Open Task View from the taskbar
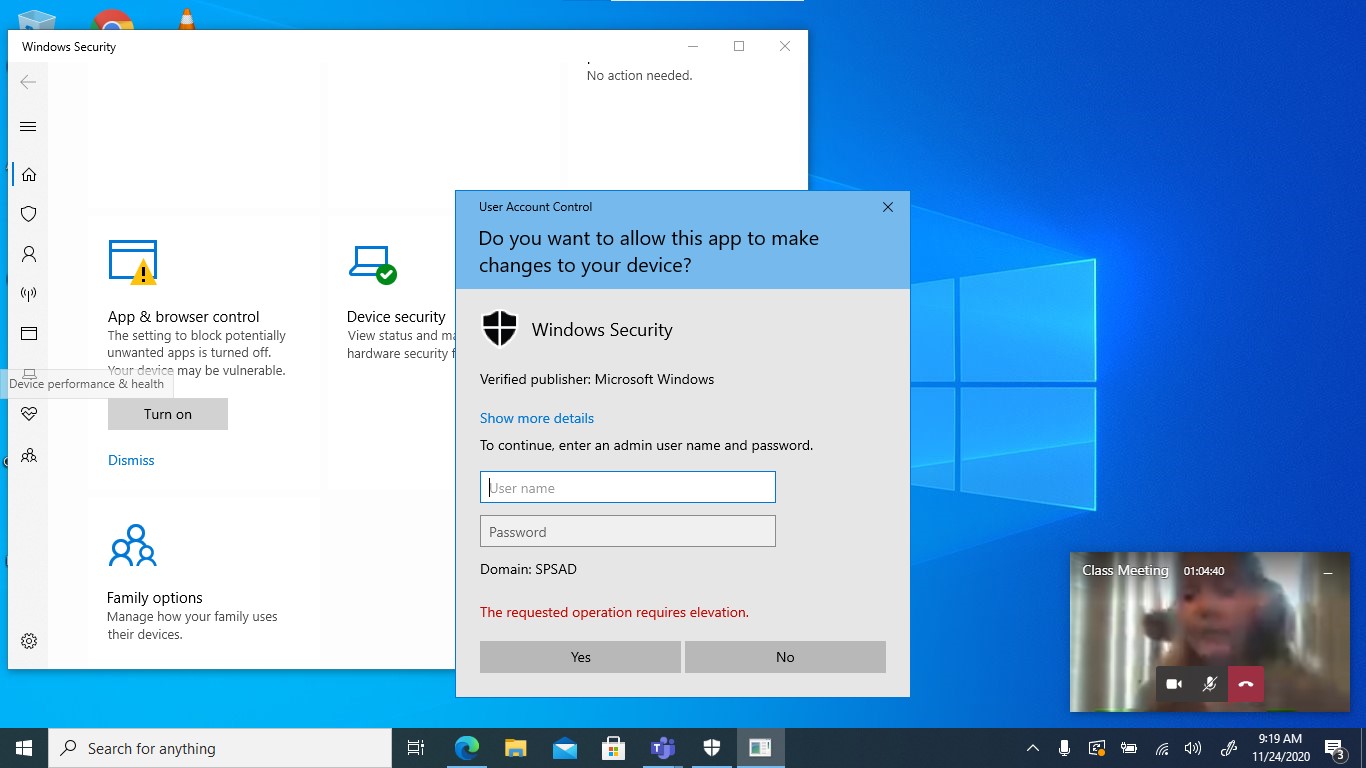This screenshot has width=1366, height=768. 416,748
